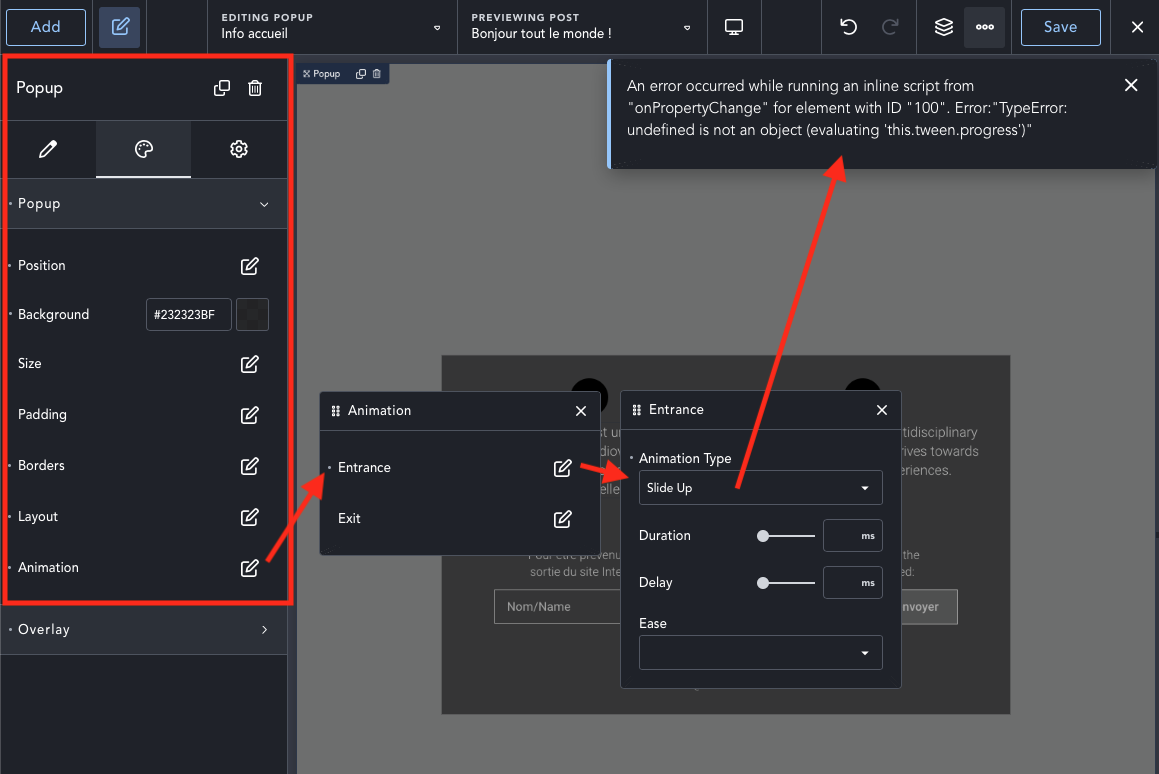Image resolution: width=1159 pixels, height=774 pixels.
Task: Open the Animation Type dropdown
Action: [x=760, y=487]
